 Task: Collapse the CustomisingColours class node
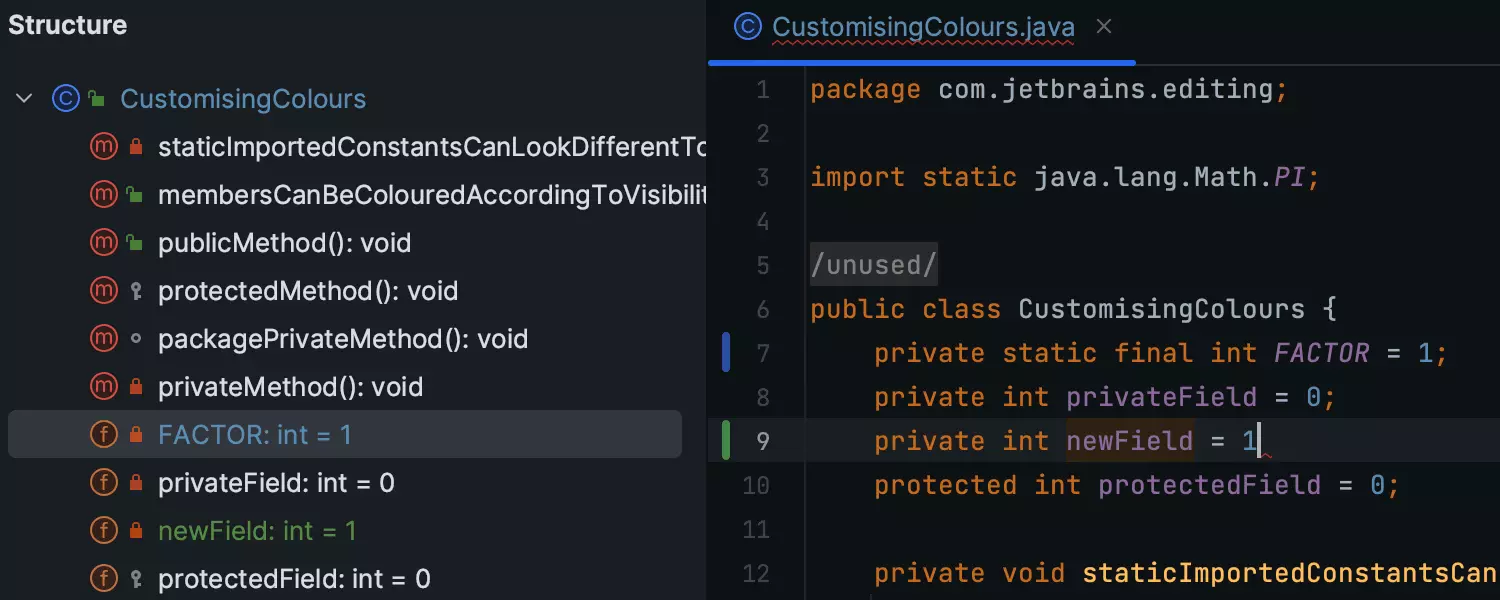point(24,99)
